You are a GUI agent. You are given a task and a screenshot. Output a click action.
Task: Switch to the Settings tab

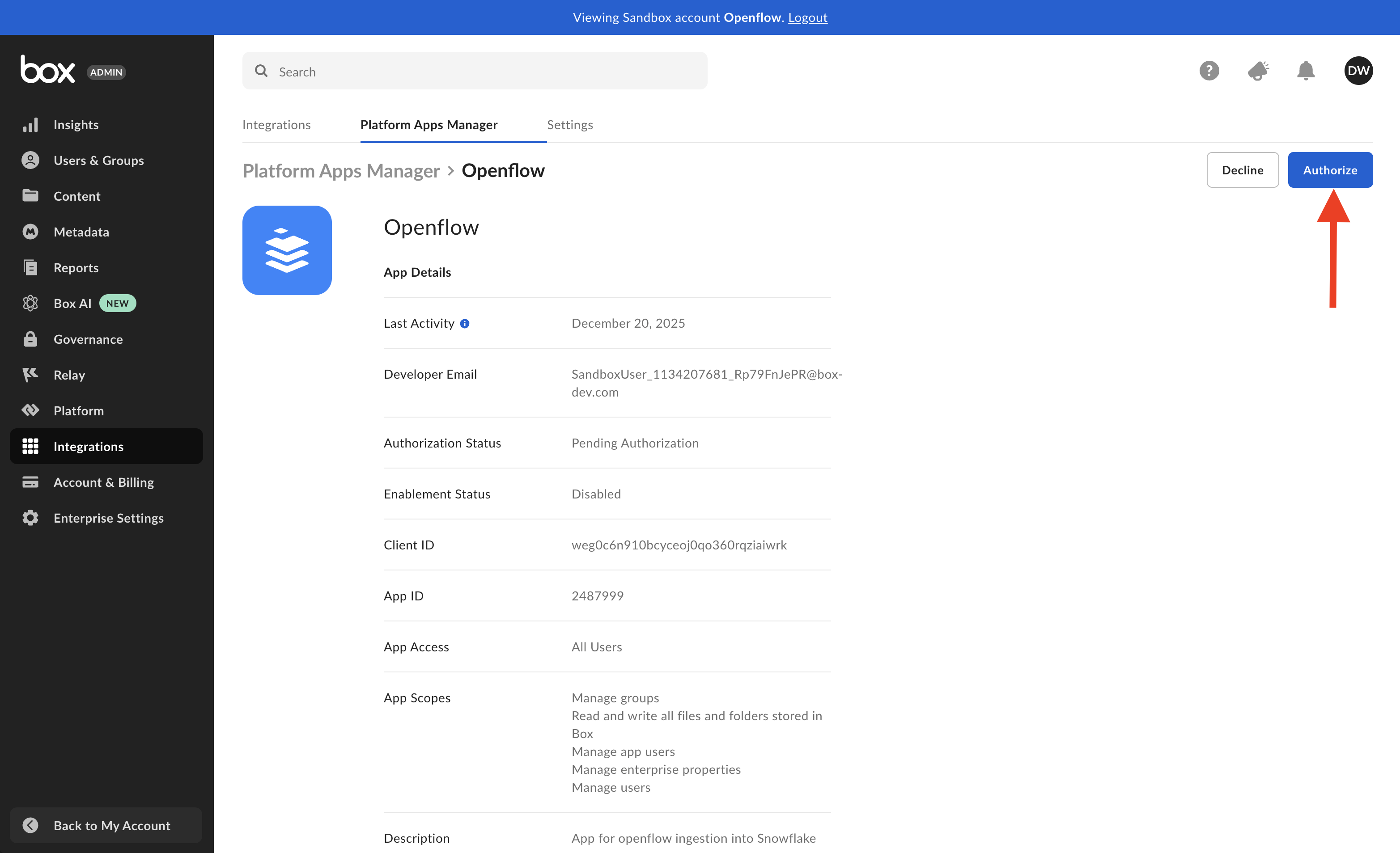tap(569, 124)
